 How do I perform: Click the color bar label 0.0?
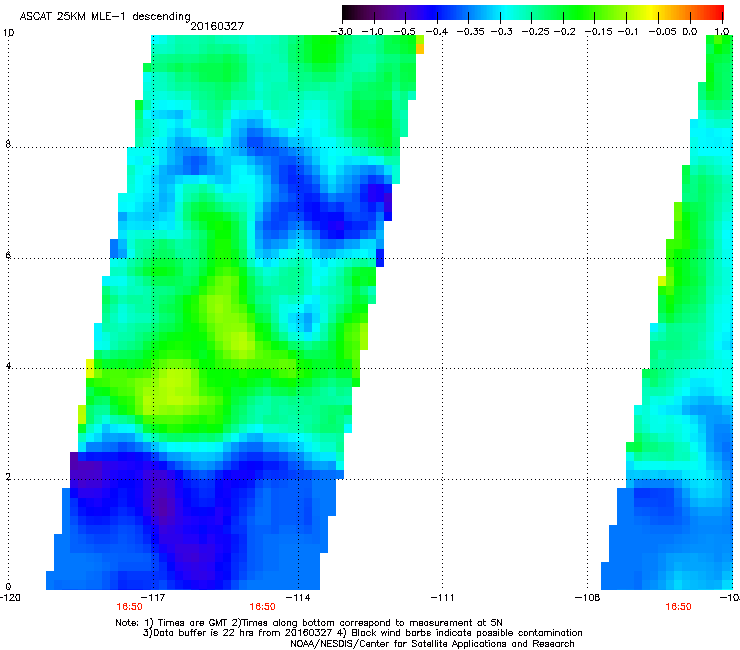pos(690,32)
